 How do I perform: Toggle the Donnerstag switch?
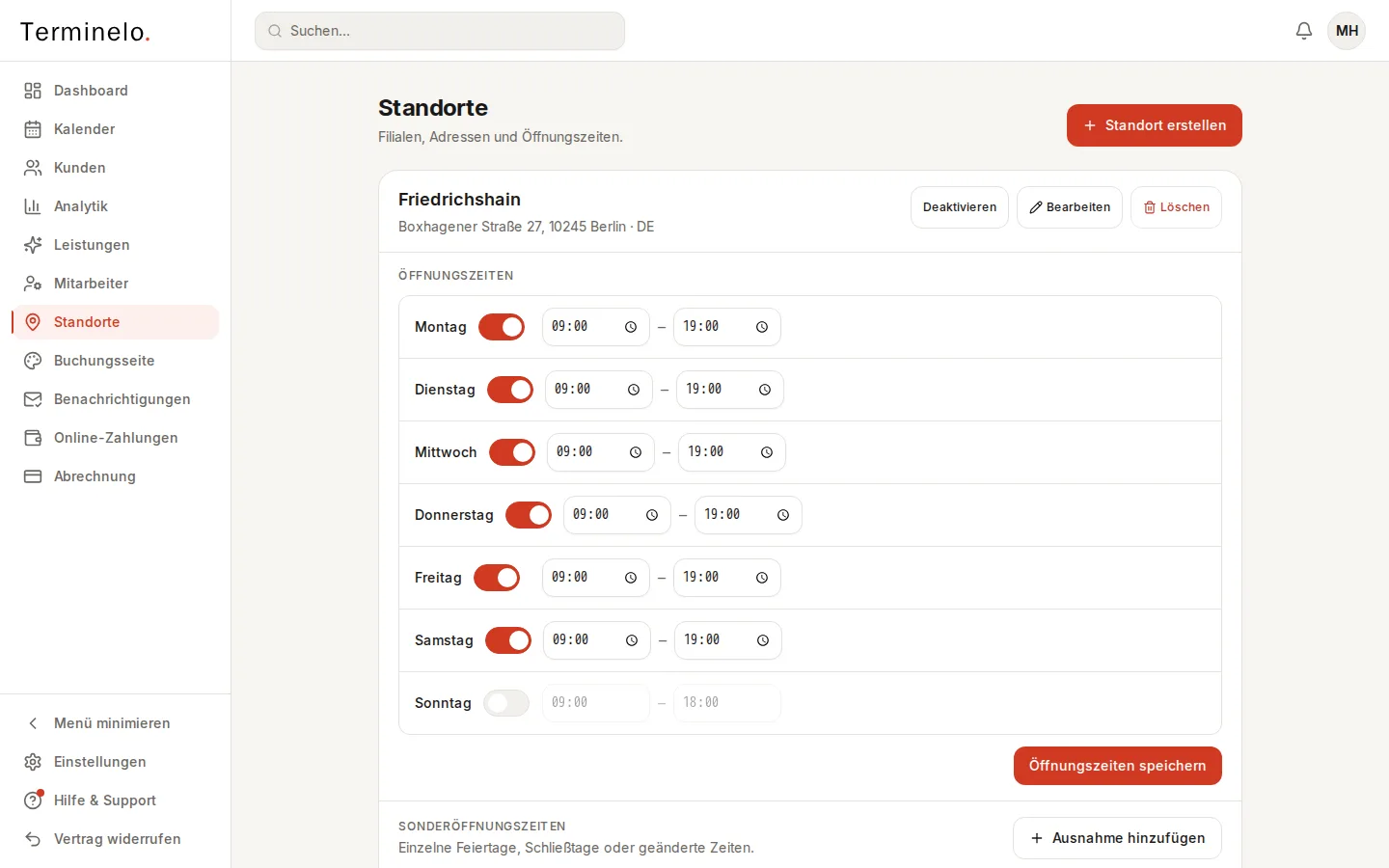click(529, 515)
